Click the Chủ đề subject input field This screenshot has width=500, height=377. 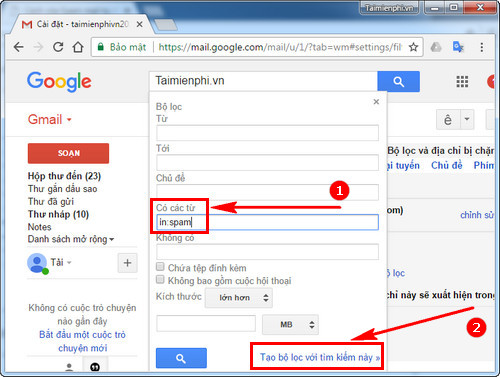click(x=267, y=192)
